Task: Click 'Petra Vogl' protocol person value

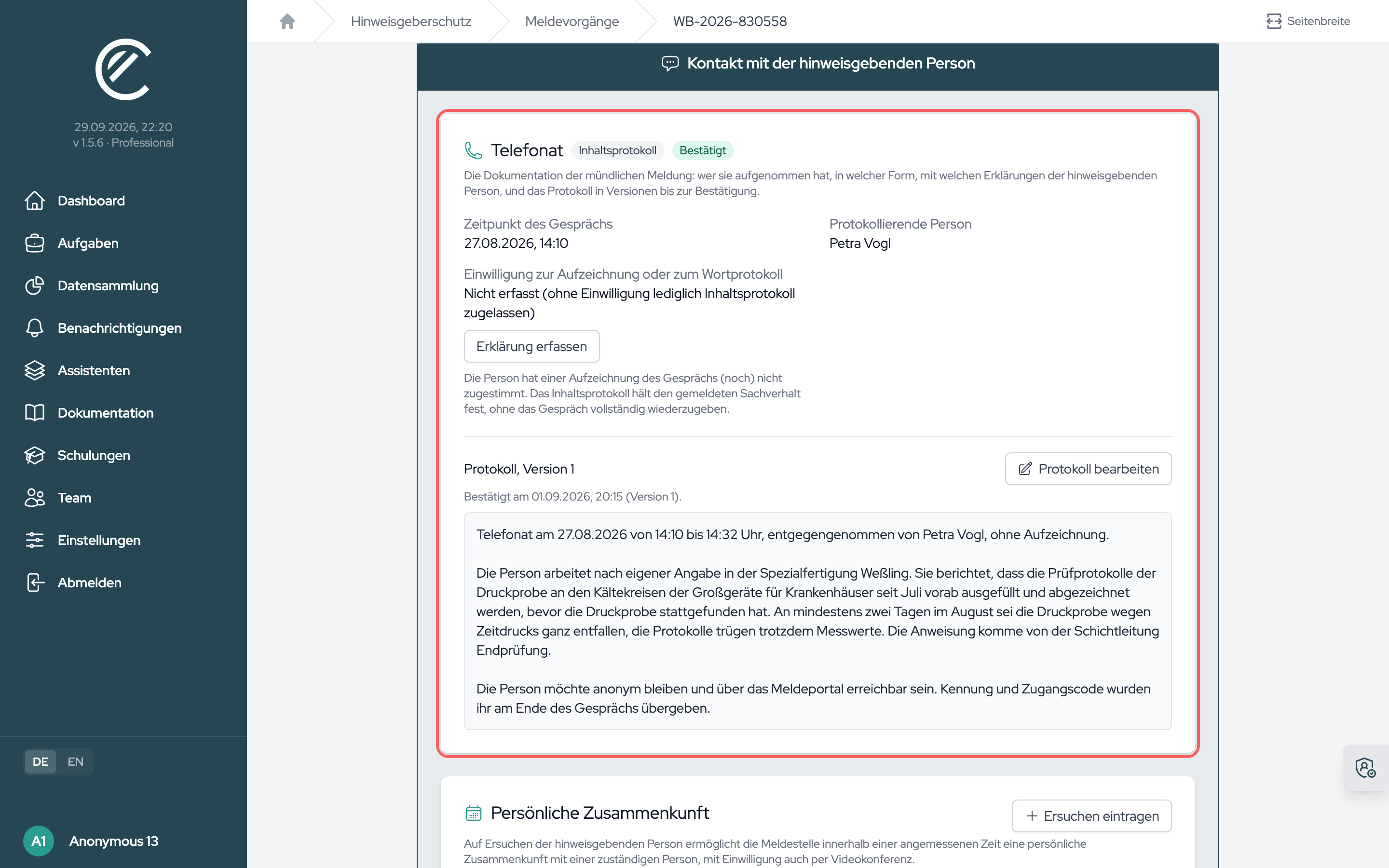Action: point(860,244)
